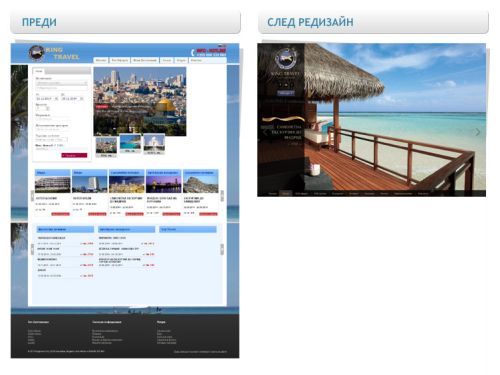Open the lower offers list using its right-side arrow
The image size is (500, 375).
[x=222, y=249]
